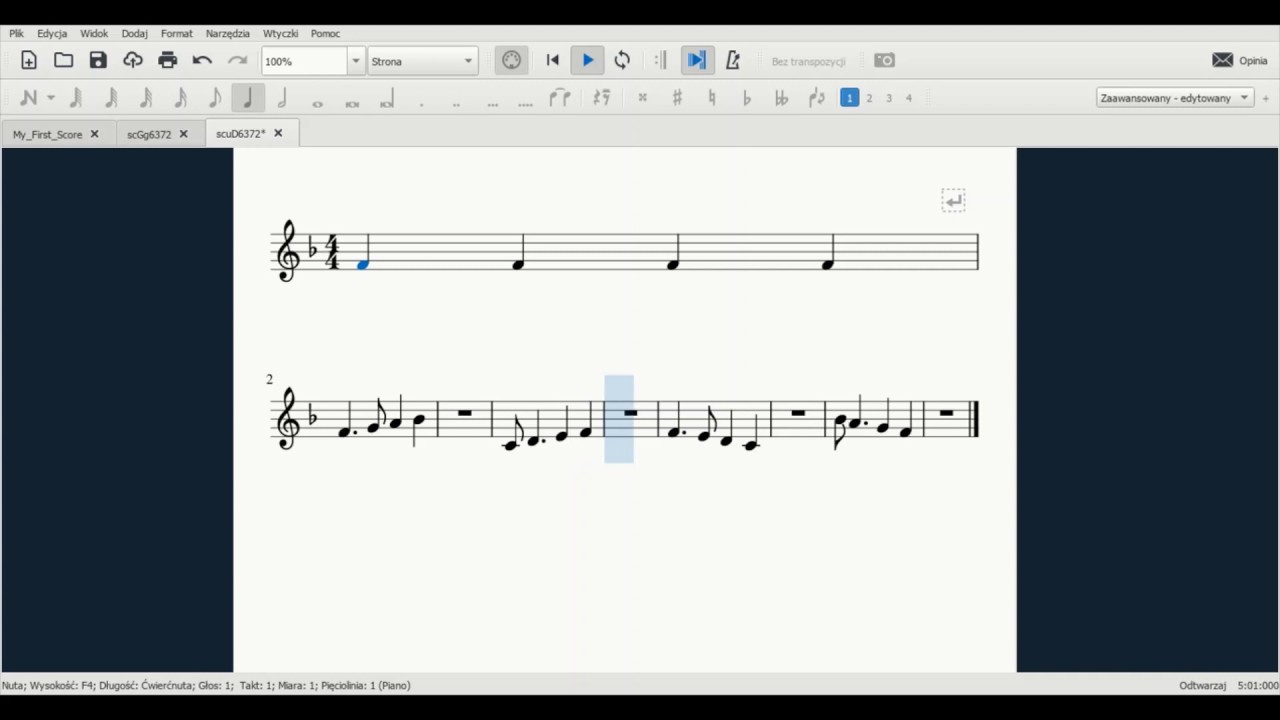Toggle note input mode N button
Image resolution: width=1280 pixels, height=720 pixels.
click(x=28, y=98)
